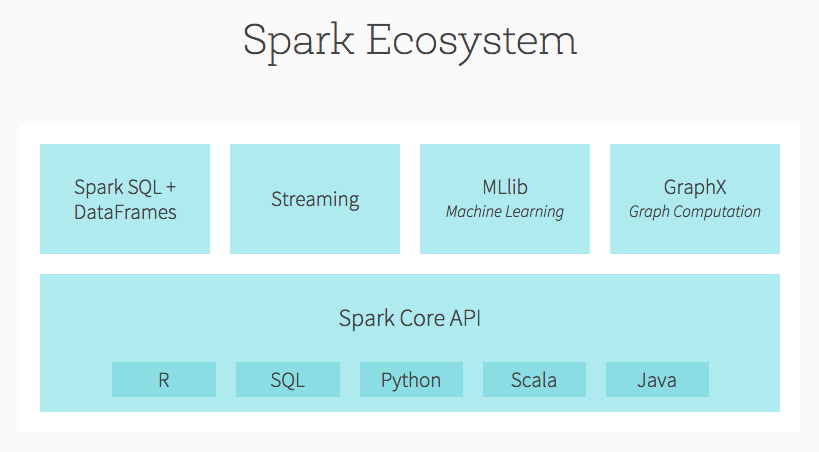Click the Streaming text label
The width and height of the screenshot is (819, 452).
[315, 199]
